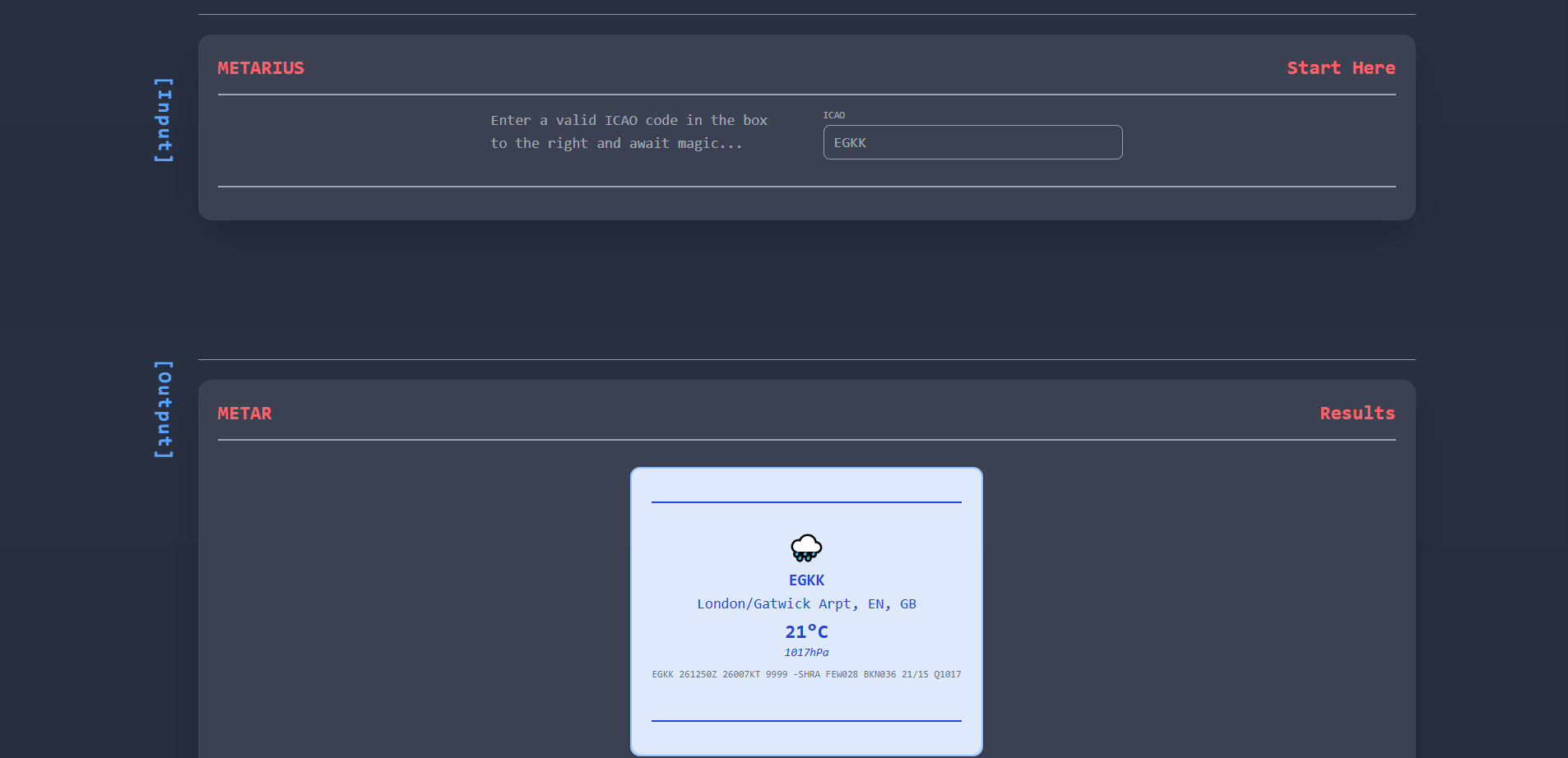The height and width of the screenshot is (758, 1568).
Task: Click the blue top divider in result card
Action: click(x=806, y=501)
